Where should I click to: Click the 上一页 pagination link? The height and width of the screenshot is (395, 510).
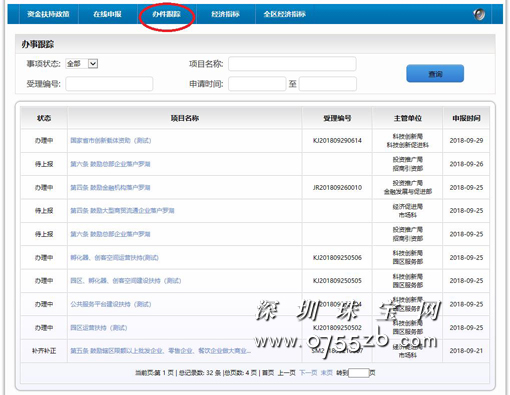[x=286, y=373]
